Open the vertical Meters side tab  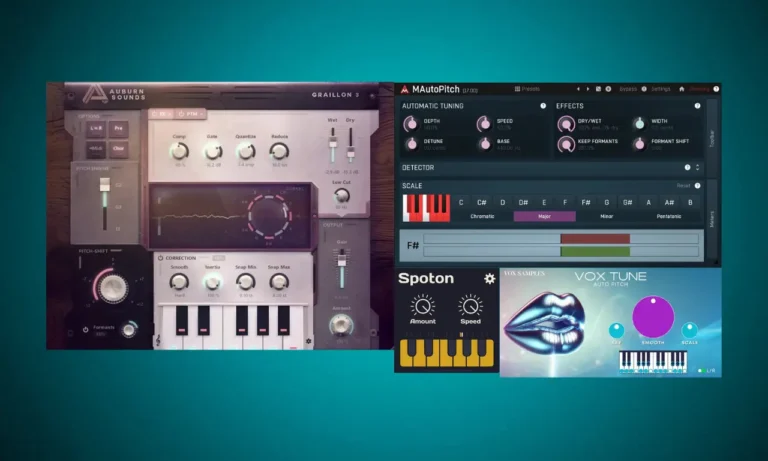[x=712, y=219]
